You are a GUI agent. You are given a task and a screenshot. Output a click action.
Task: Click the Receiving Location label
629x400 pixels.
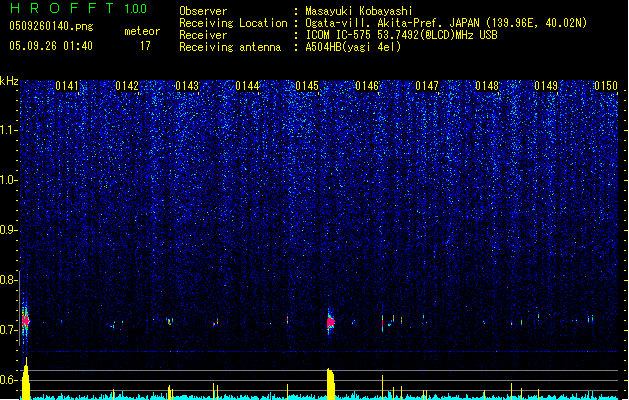tap(233, 23)
